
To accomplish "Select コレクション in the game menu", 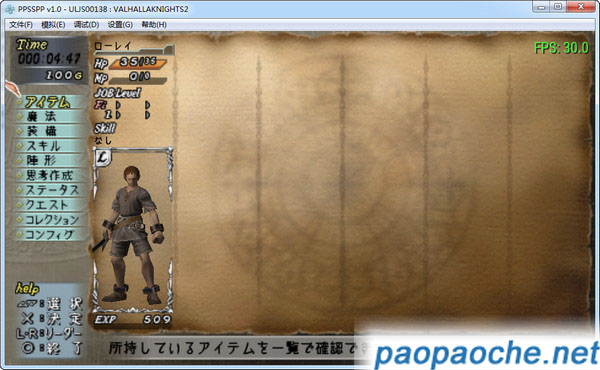I will pyautogui.click(x=51, y=220).
